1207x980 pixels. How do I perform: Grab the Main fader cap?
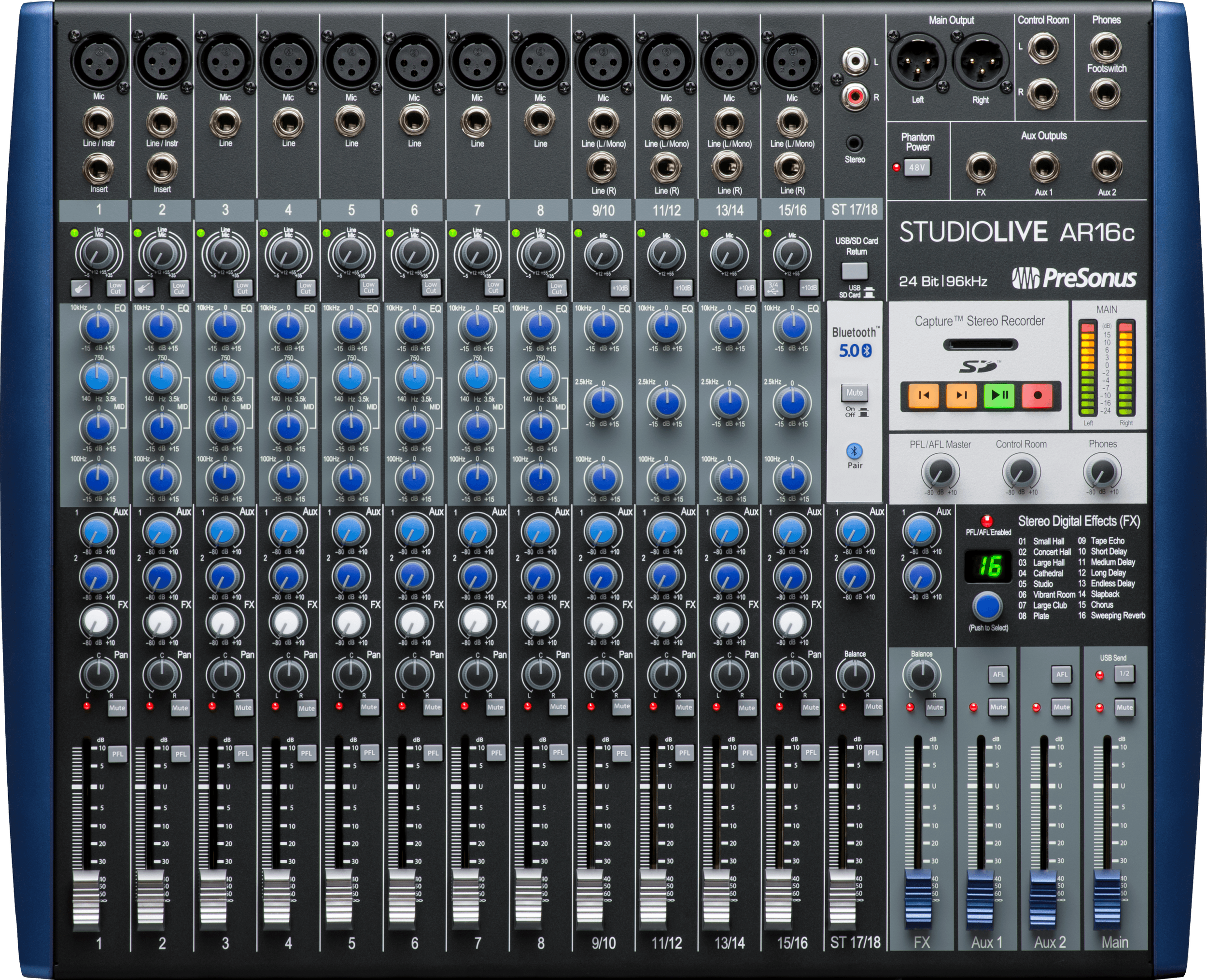click(1107, 899)
